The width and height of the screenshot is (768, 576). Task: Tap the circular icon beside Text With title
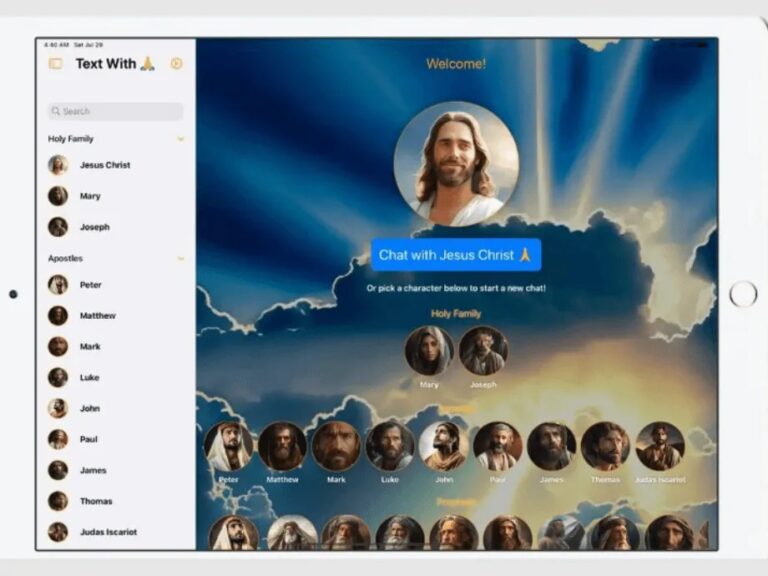pyautogui.click(x=177, y=64)
